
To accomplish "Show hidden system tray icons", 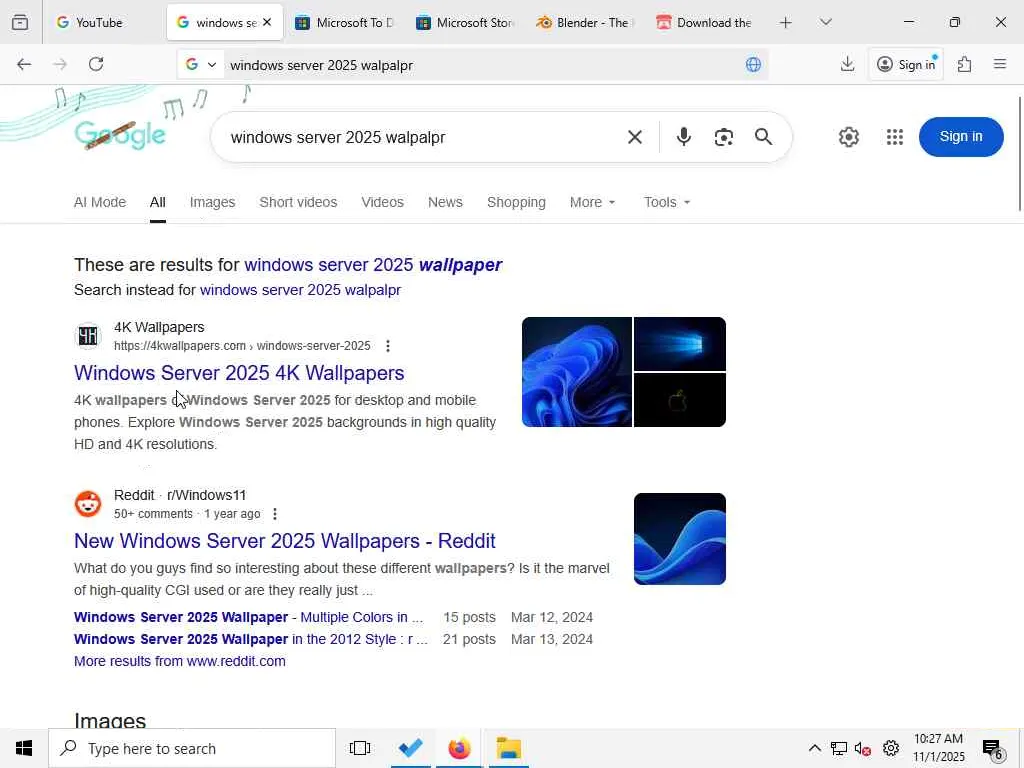I will (x=814, y=748).
